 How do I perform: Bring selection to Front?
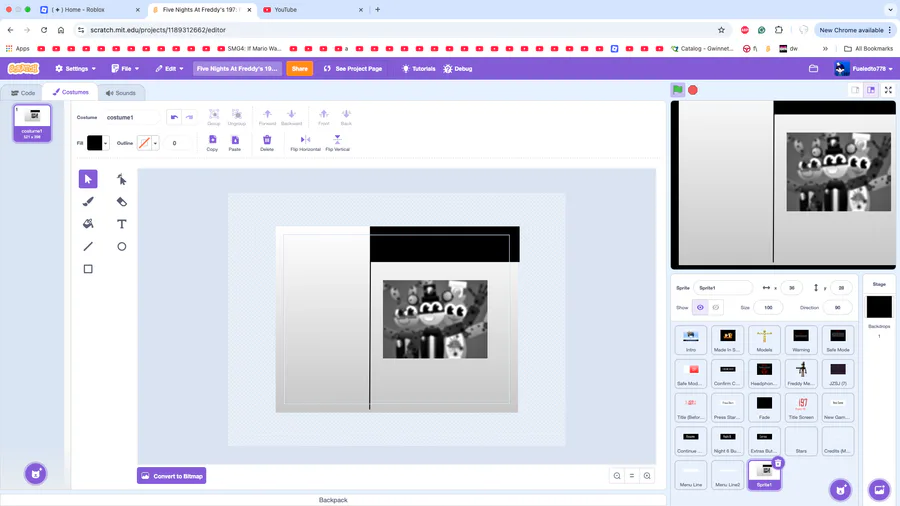324,117
